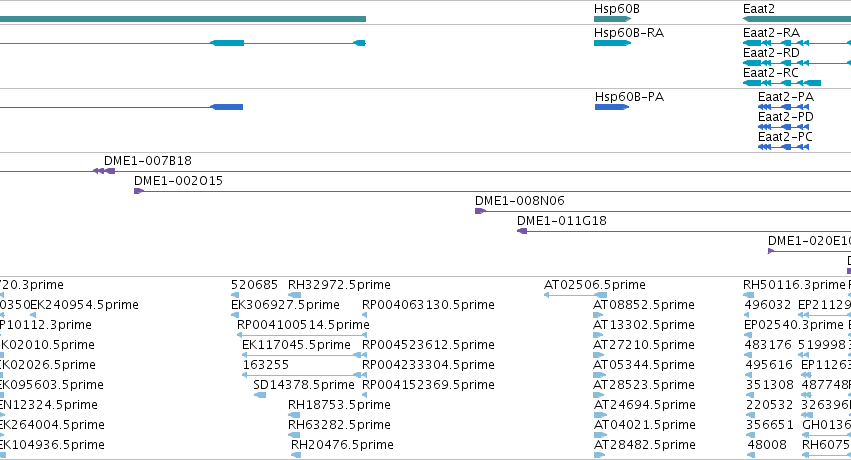This screenshot has height=460, width=851.
Task: Select EST RH50116.3prime
Action: click(795, 285)
